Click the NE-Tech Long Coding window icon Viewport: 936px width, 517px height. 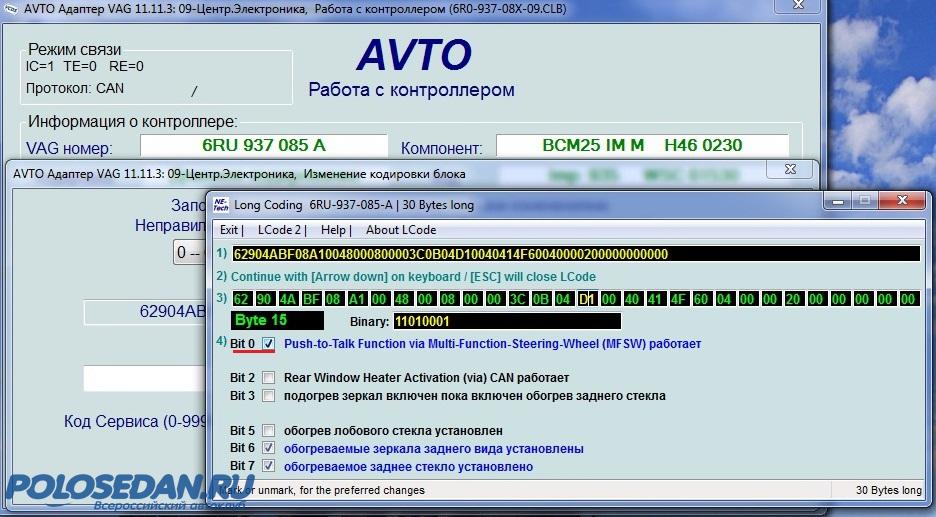pyautogui.click(x=220, y=204)
